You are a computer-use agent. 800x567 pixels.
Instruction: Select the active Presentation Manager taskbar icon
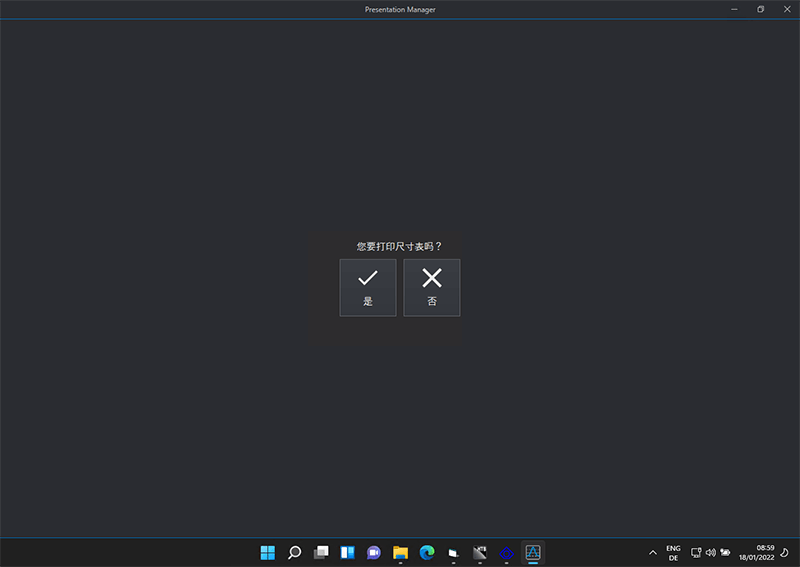click(533, 552)
